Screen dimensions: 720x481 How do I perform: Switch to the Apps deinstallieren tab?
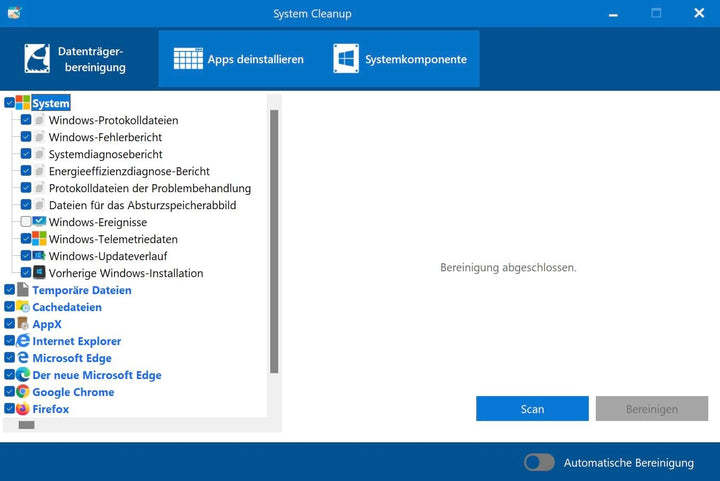(238, 59)
